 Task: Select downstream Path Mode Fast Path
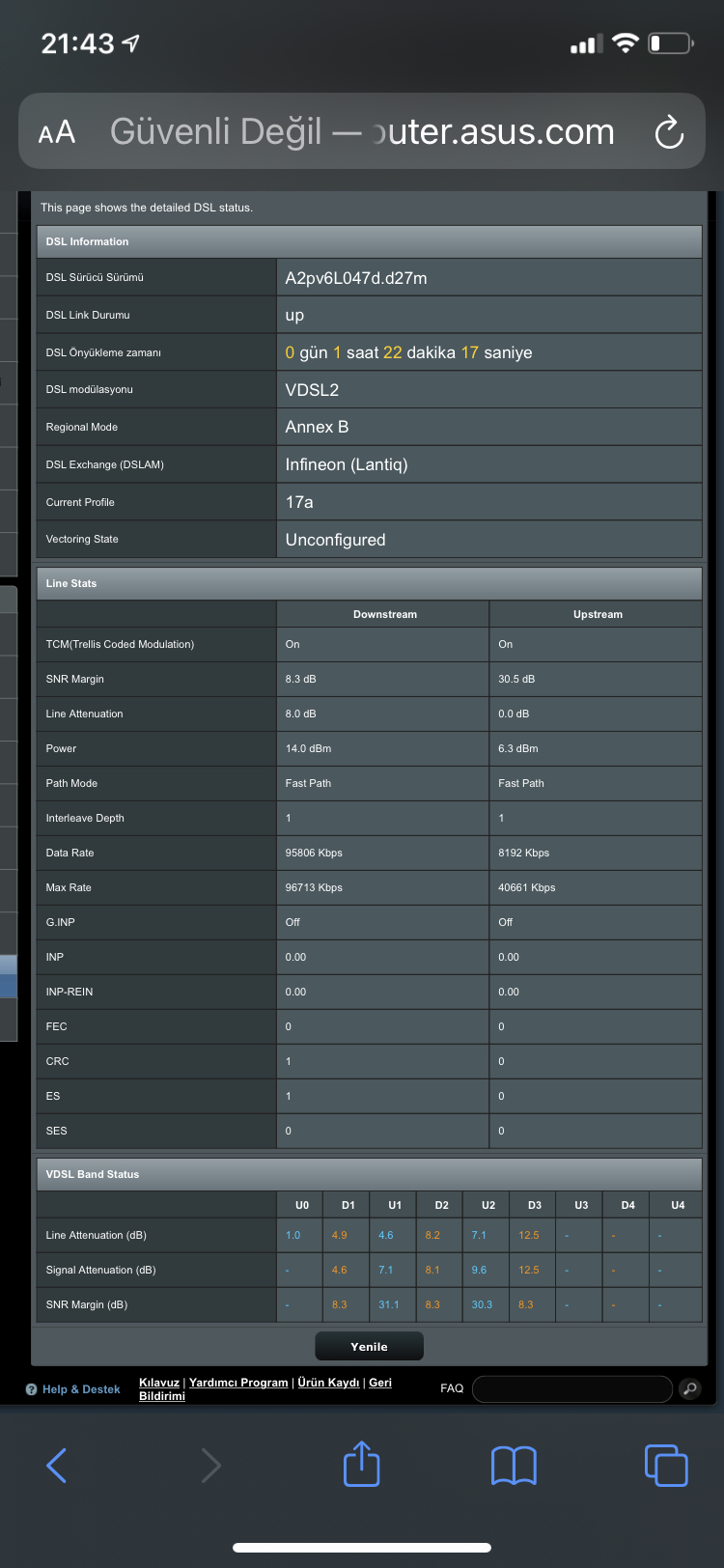click(308, 783)
